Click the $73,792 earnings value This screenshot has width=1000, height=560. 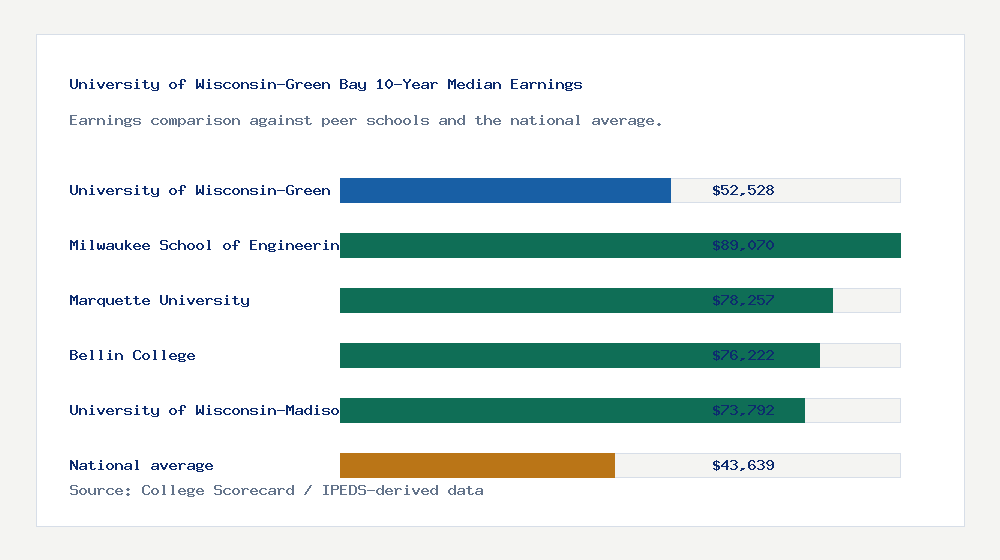coord(743,410)
